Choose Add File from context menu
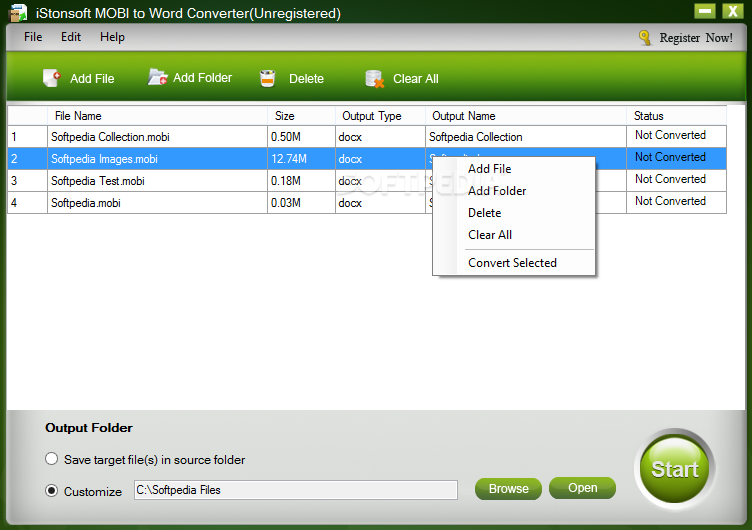Viewport: 752px width, 530px height. coord(514,169)
